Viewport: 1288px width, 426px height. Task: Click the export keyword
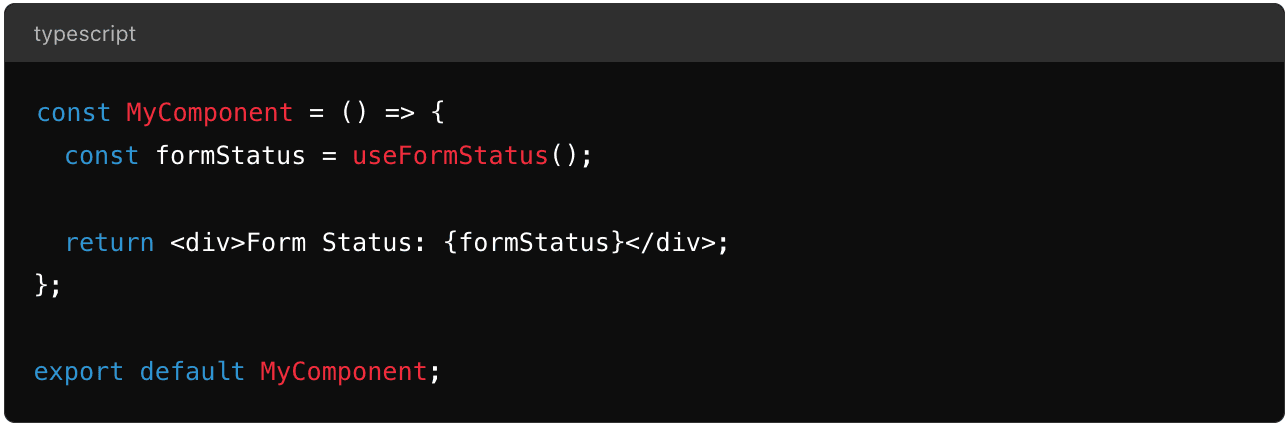tap(79, 372)
